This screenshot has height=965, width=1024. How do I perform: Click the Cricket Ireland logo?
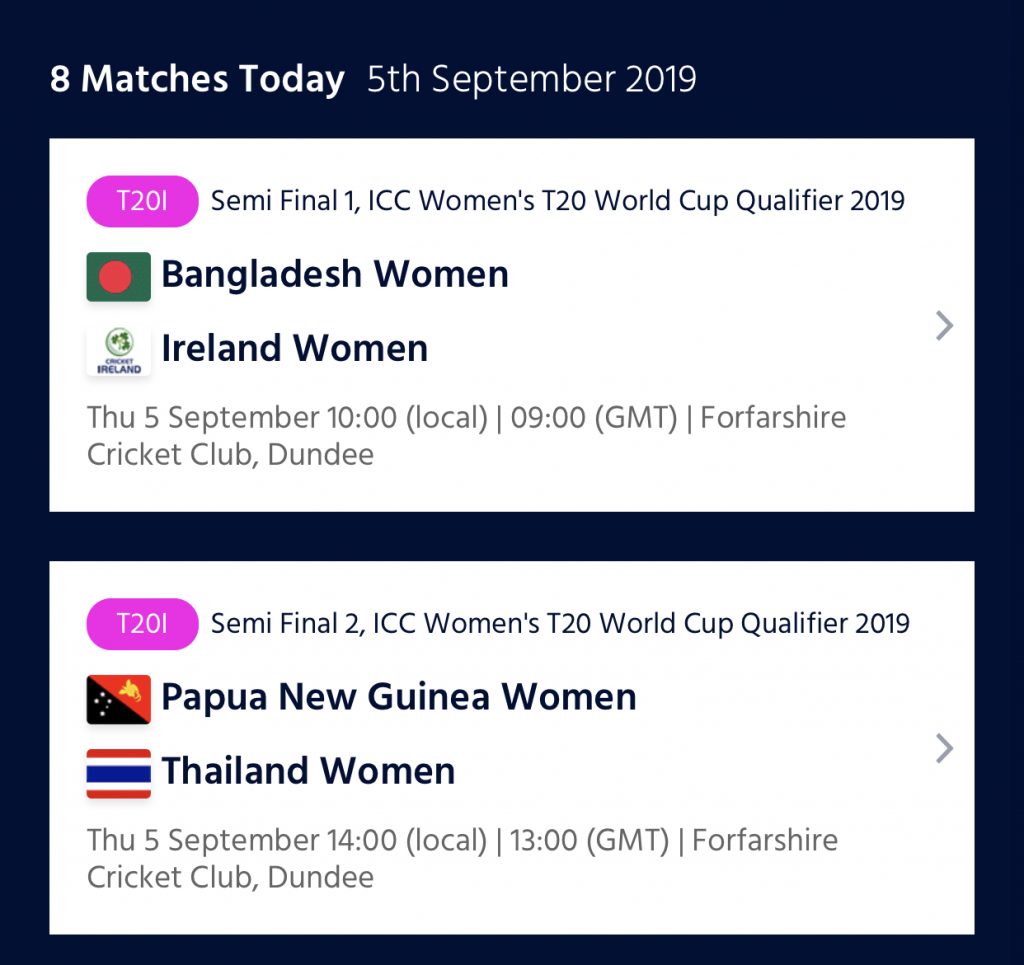click(x=118, y=351)
